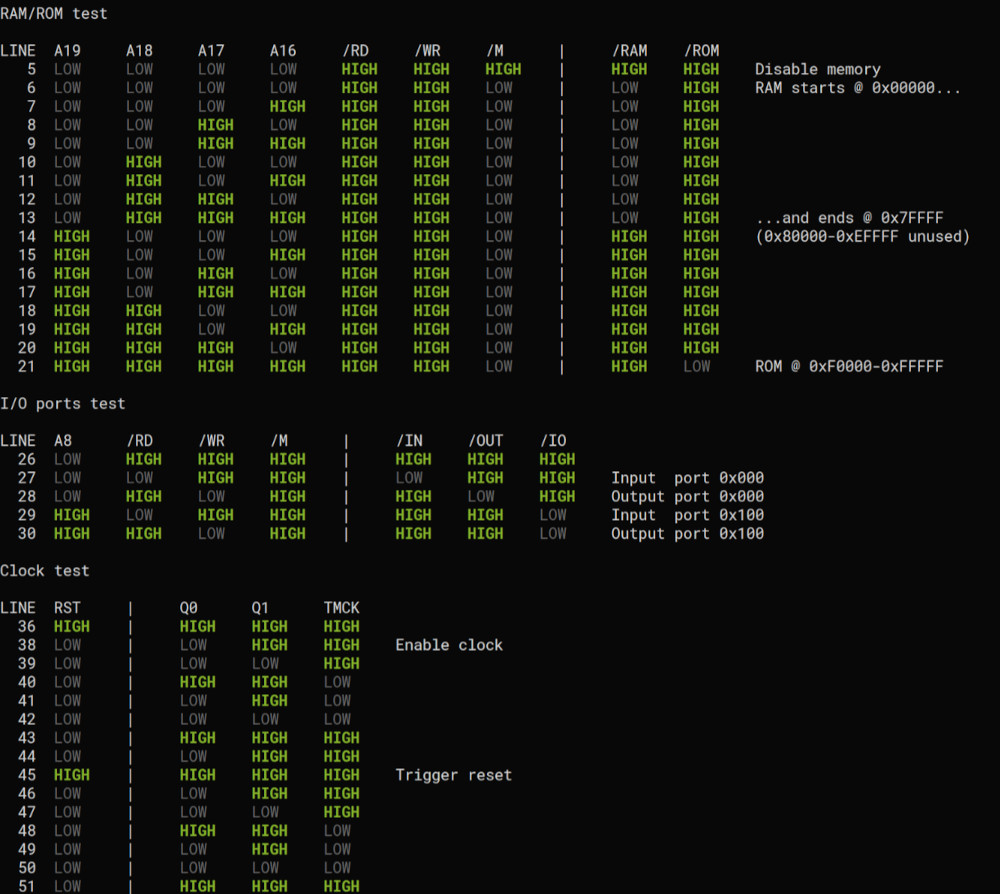Click the /ROM column header
This screenshot has height=894, width=1000.
point(701,50)
